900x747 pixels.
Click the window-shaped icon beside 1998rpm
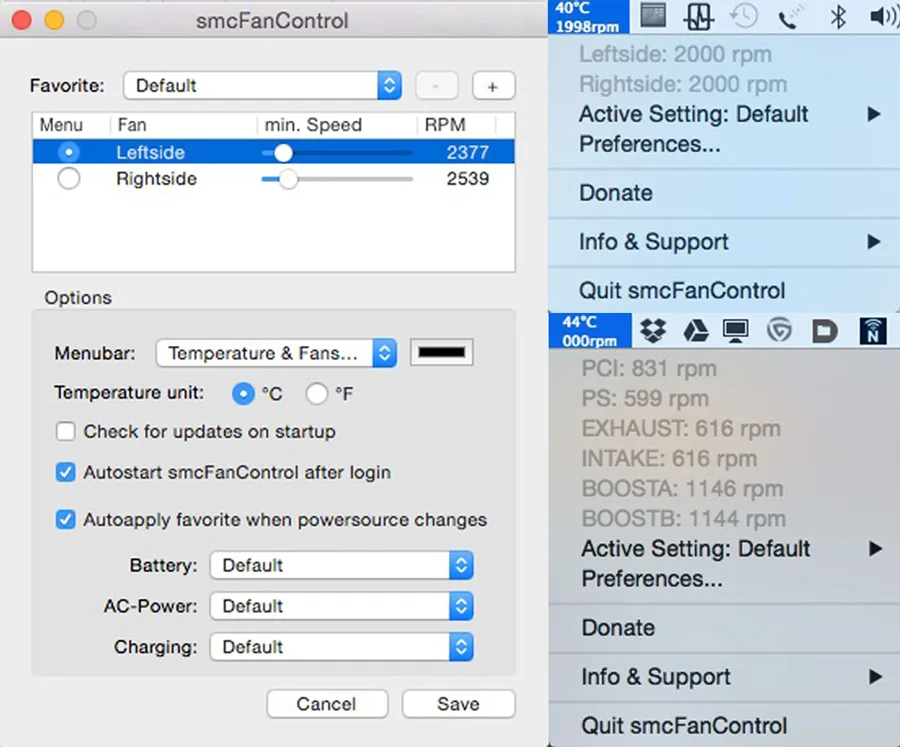[653, 16]
